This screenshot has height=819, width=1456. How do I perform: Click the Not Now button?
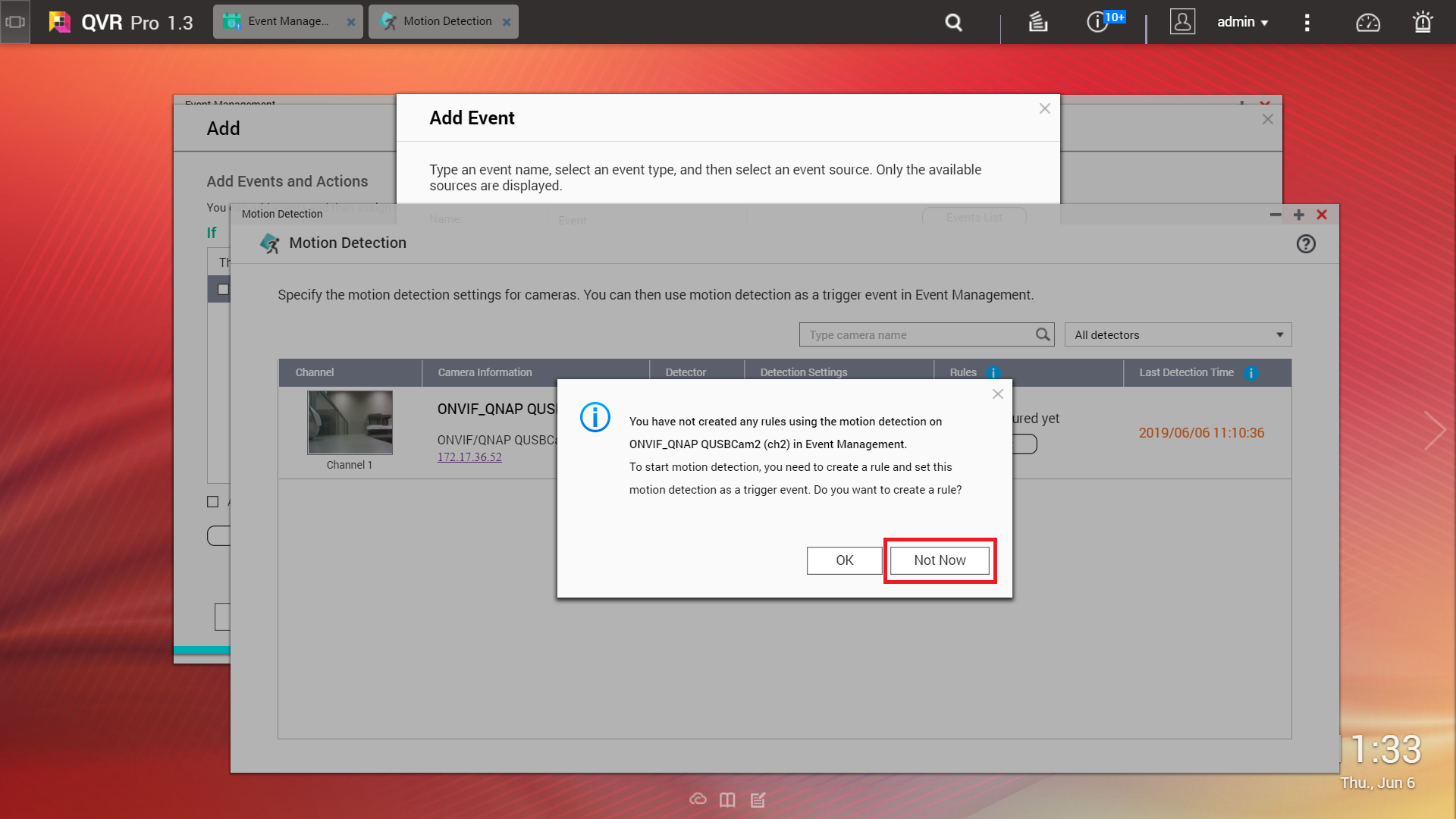[940, 560]
